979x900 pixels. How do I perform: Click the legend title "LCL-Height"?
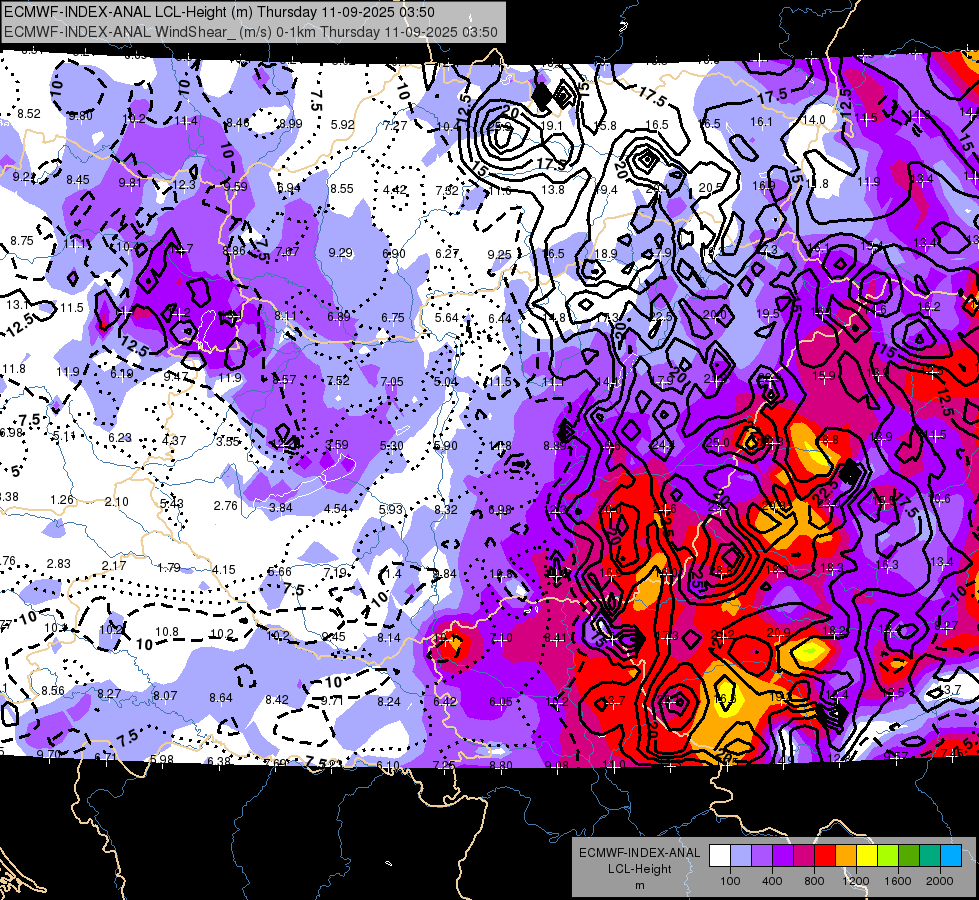(x=639, y=869)
